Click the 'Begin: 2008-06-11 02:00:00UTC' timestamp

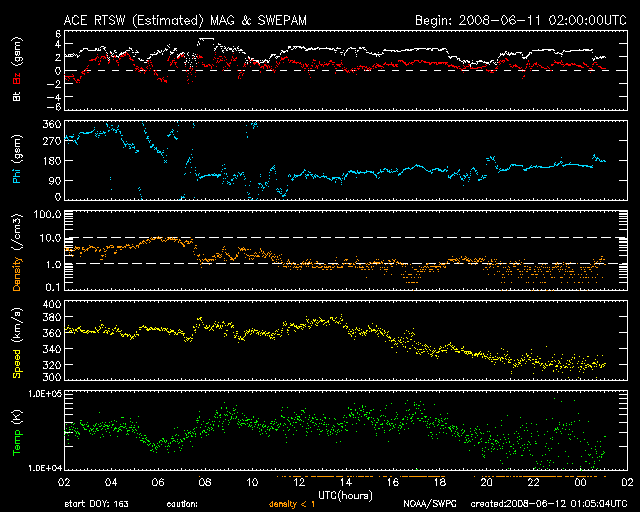(521, 20)
